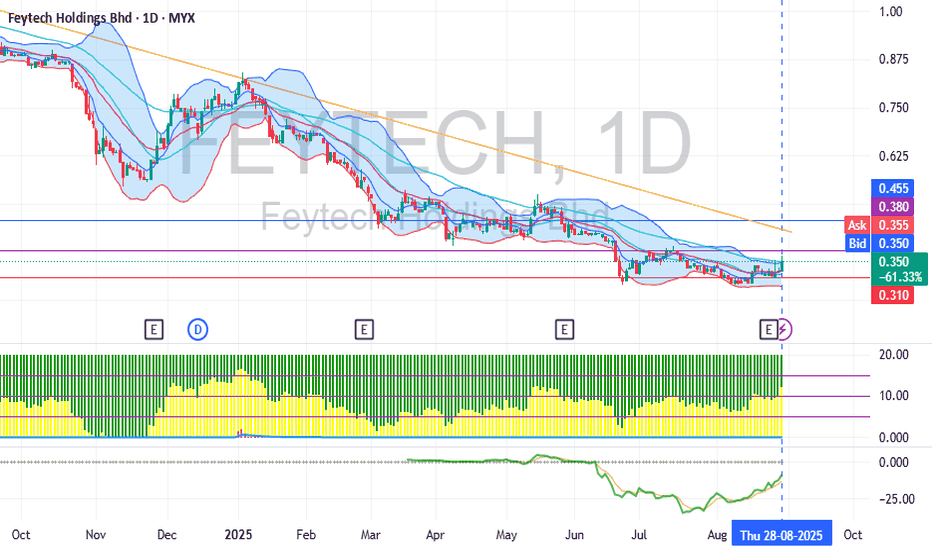Click the dividend D marker icon
The width and height of the screenshot is (932, 550).
[x=198, y=329]
